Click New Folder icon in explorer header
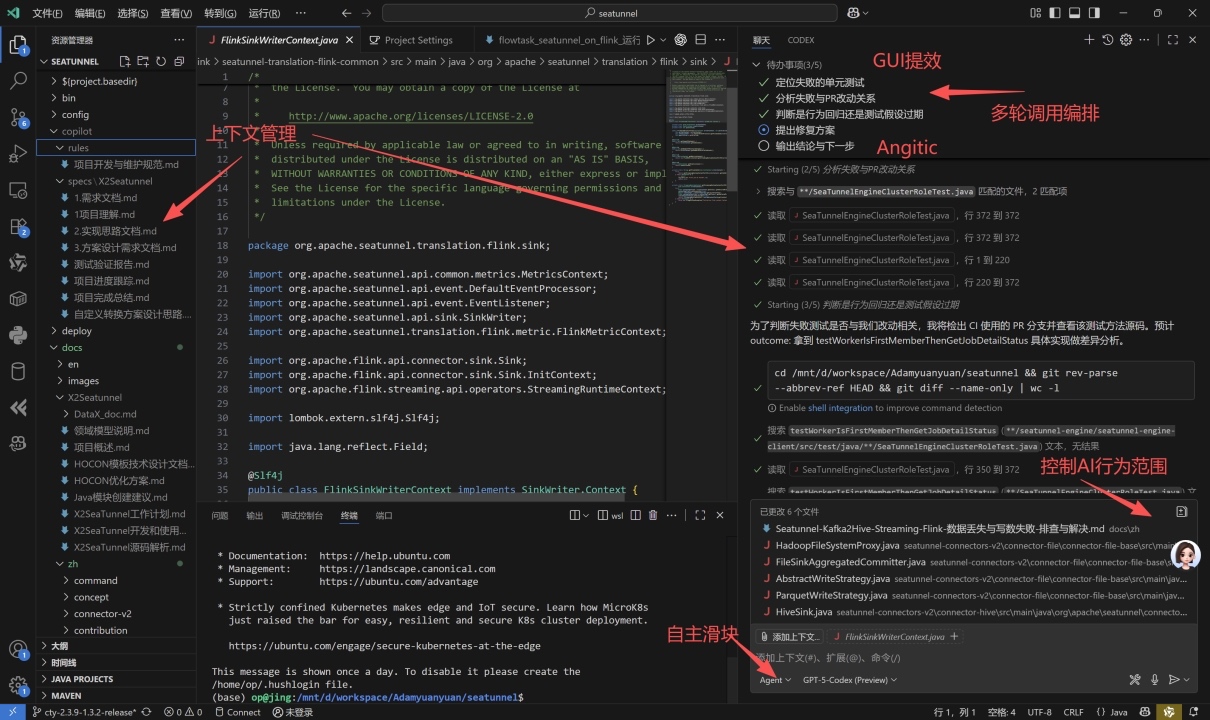Image resolution: width=1210 pixels, height=720 pixels. tap(143, 61)
